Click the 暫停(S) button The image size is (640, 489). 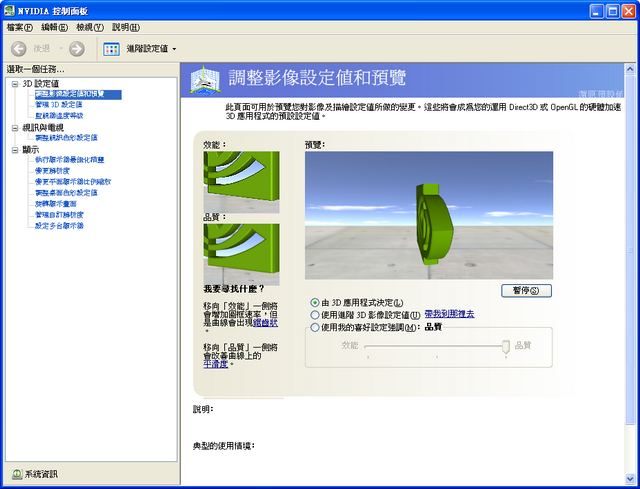pos(526,291)
